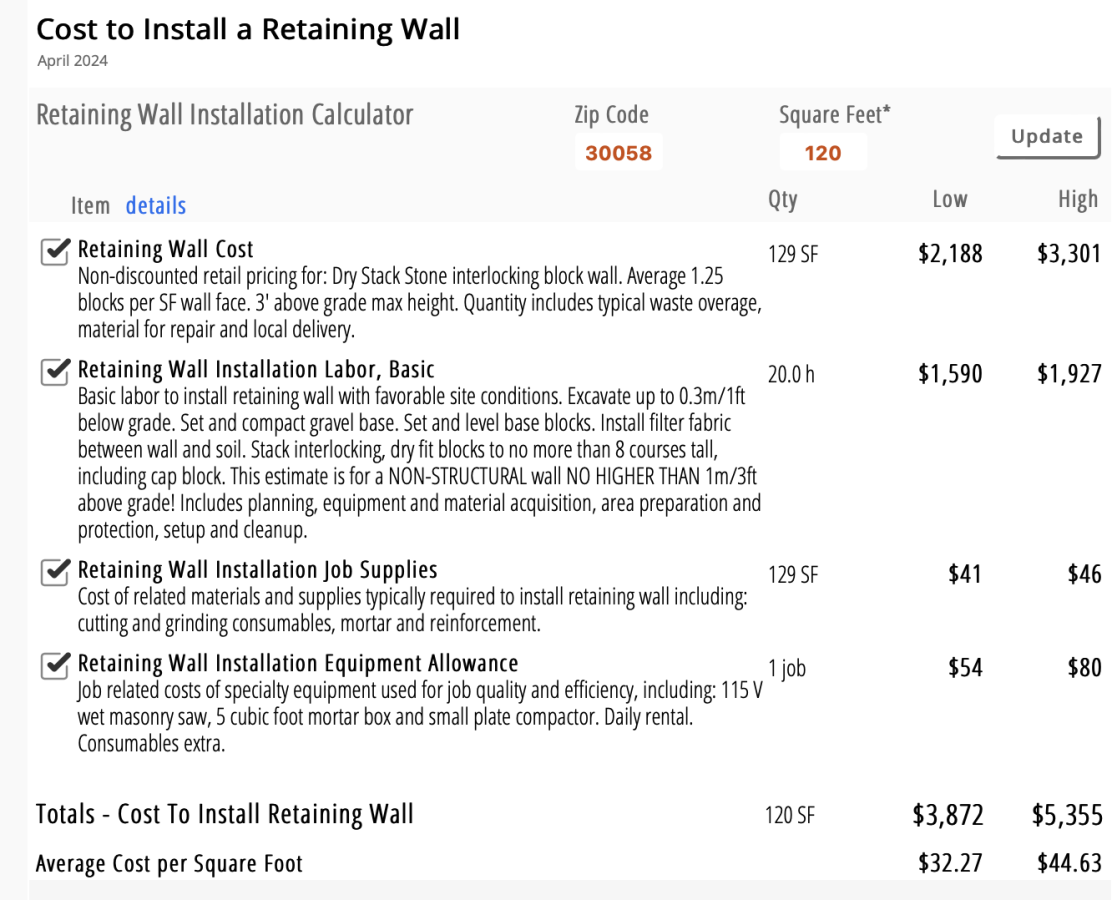Click the Qty column header
This screenshot has width=1117, height=900.
tap(782, 200)
